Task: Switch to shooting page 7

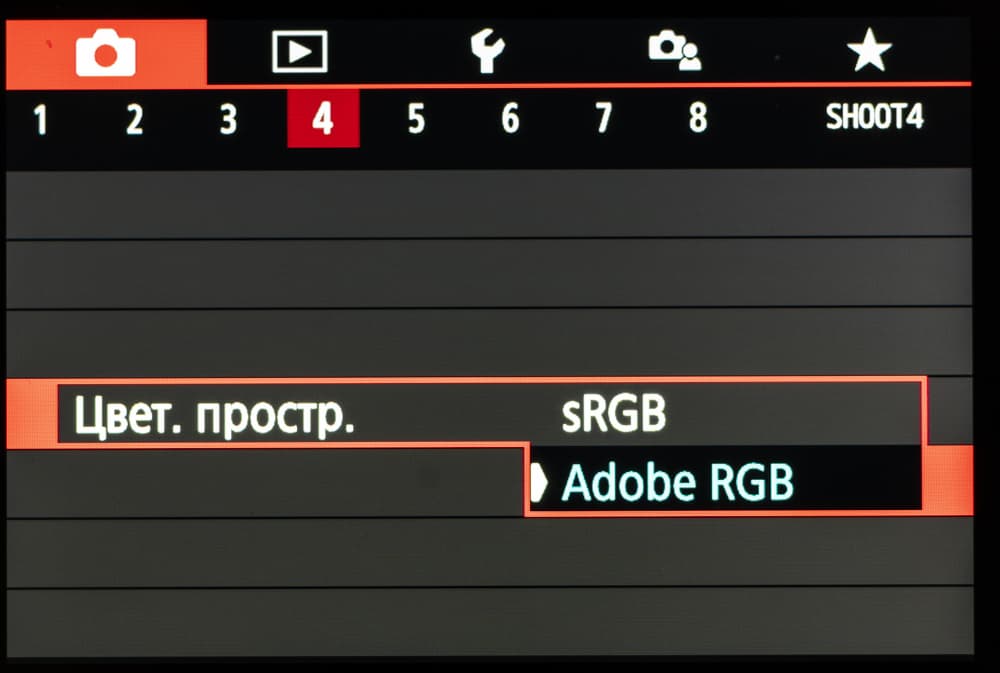Action: coord(604,118)
